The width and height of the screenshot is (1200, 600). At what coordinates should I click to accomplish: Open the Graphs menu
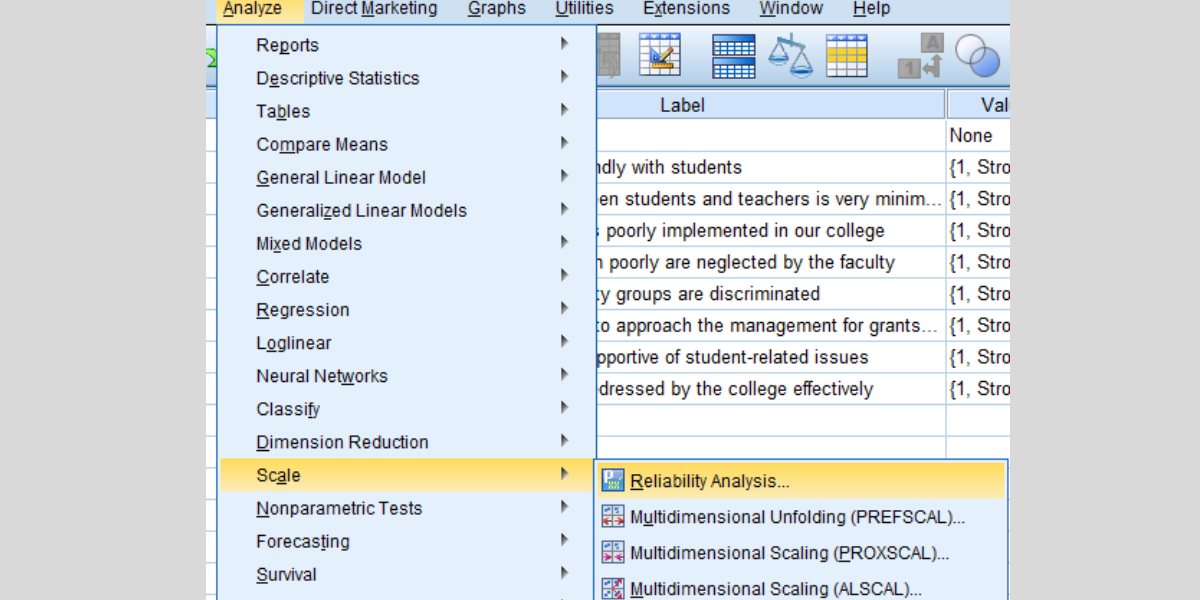496,9
